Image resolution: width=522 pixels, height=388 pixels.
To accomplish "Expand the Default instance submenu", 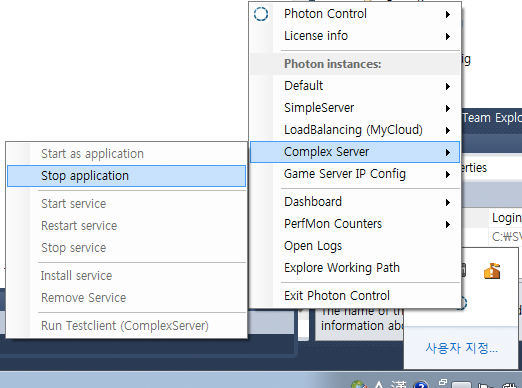I will (355, 86).
